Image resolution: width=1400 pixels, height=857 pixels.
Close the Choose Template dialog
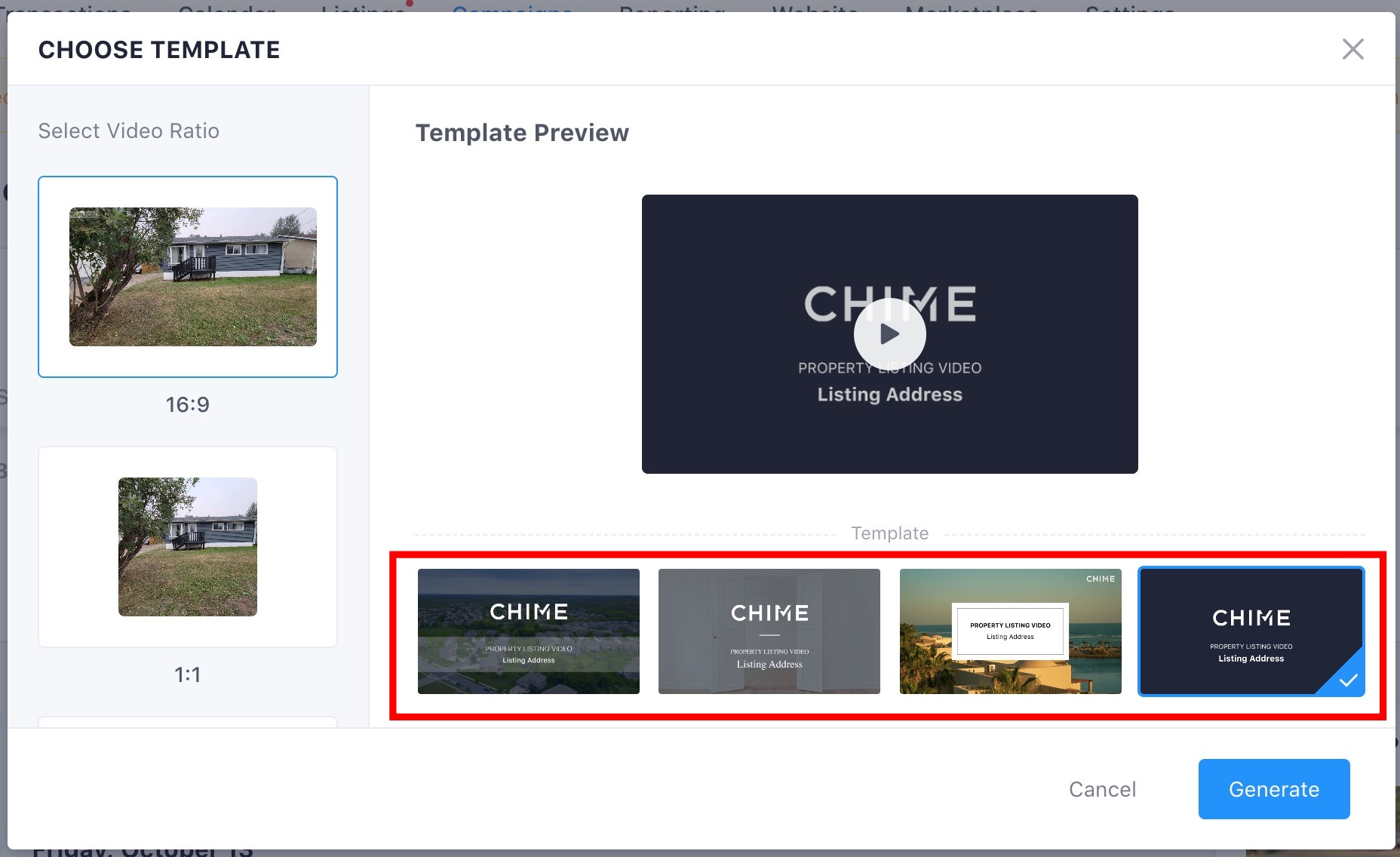[1352, 49]
